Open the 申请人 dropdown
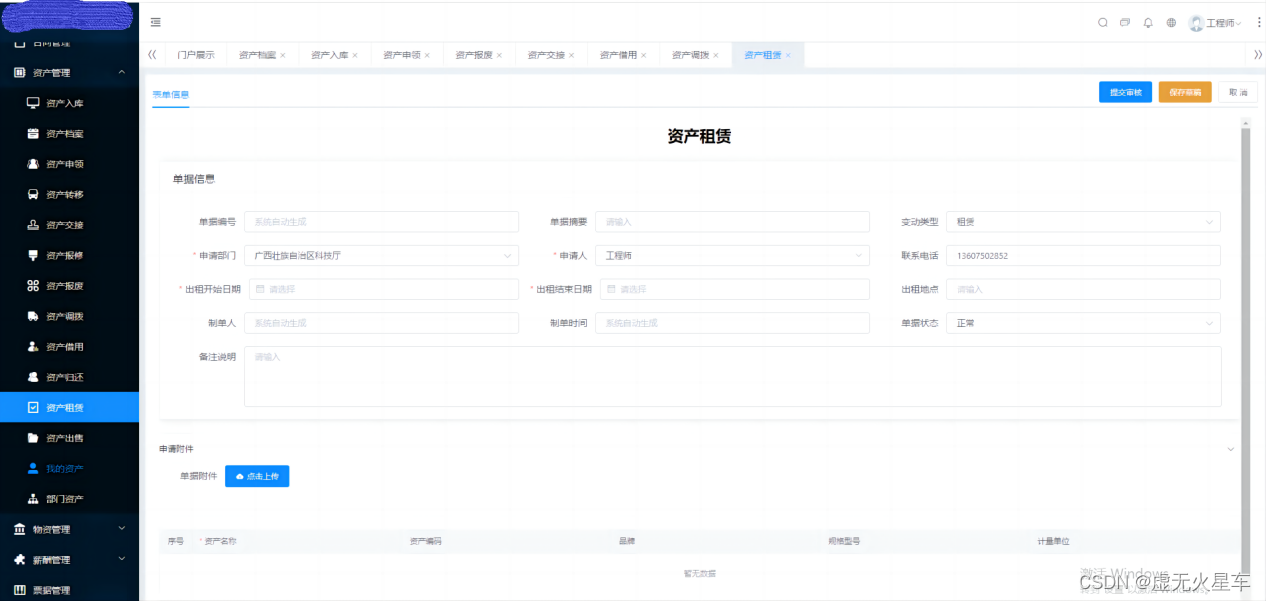 click(733, 255)
